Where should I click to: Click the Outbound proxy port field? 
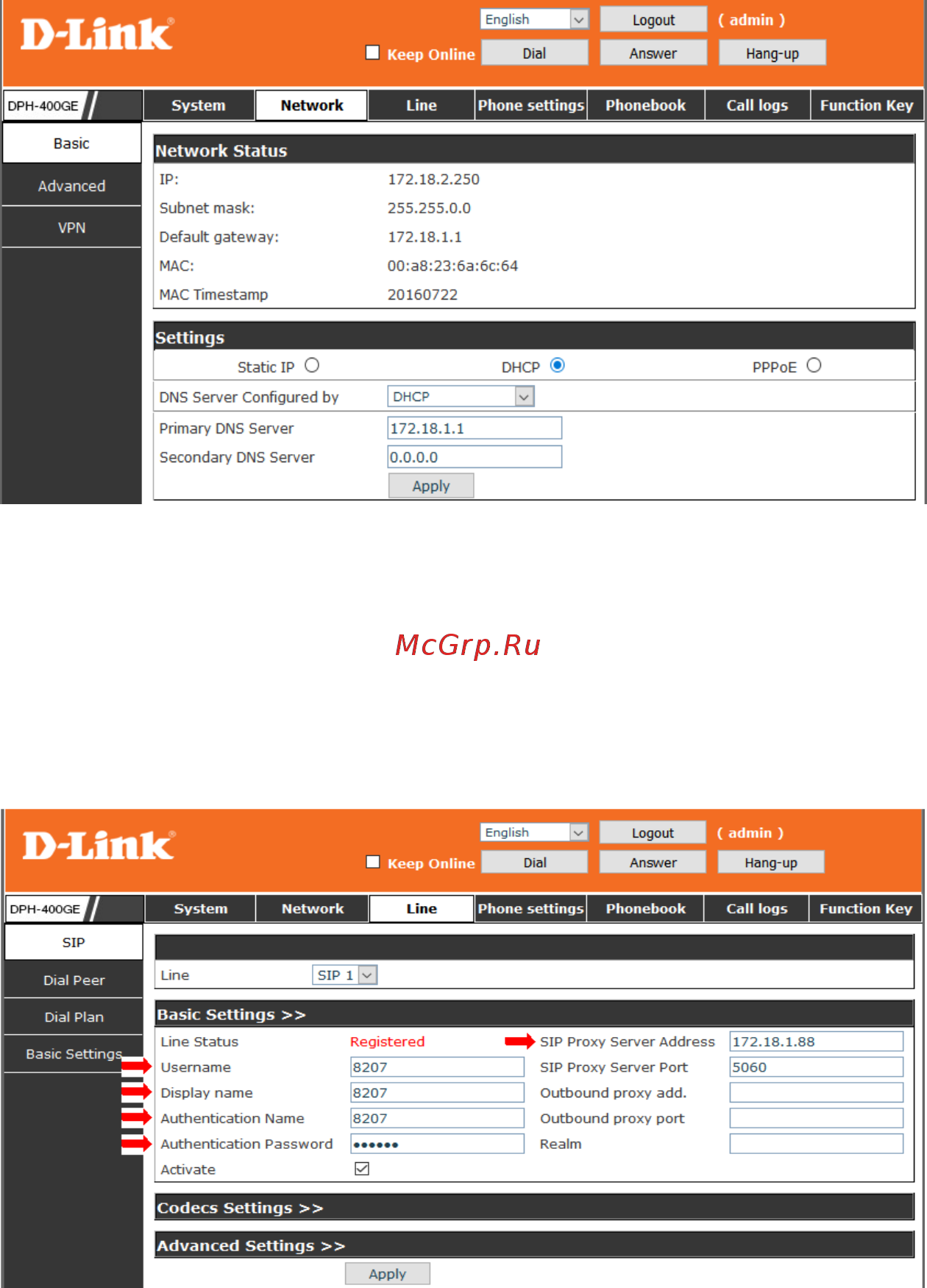(x=817, y=1118)
